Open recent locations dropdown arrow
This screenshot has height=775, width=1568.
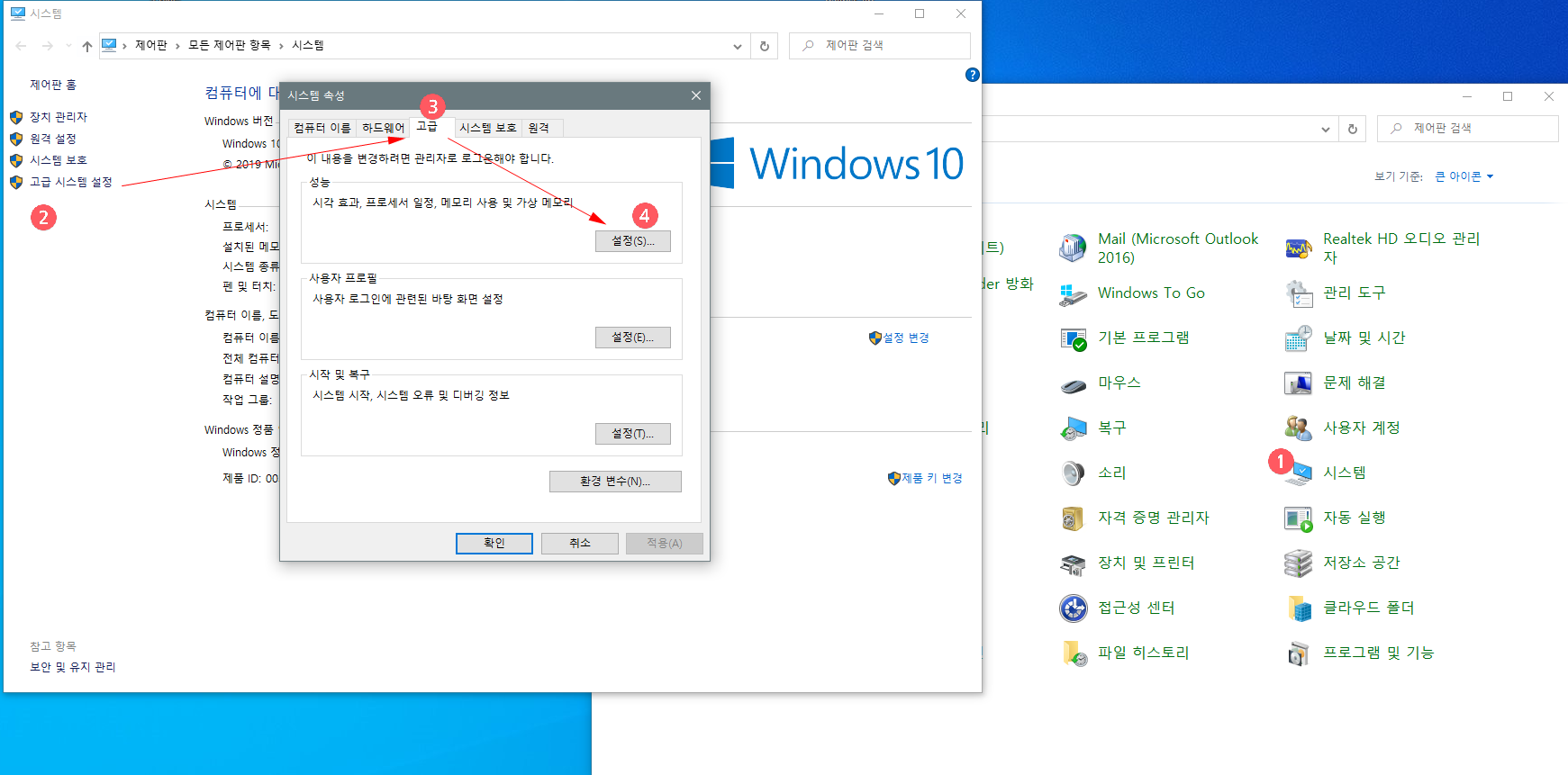(68, 46)
